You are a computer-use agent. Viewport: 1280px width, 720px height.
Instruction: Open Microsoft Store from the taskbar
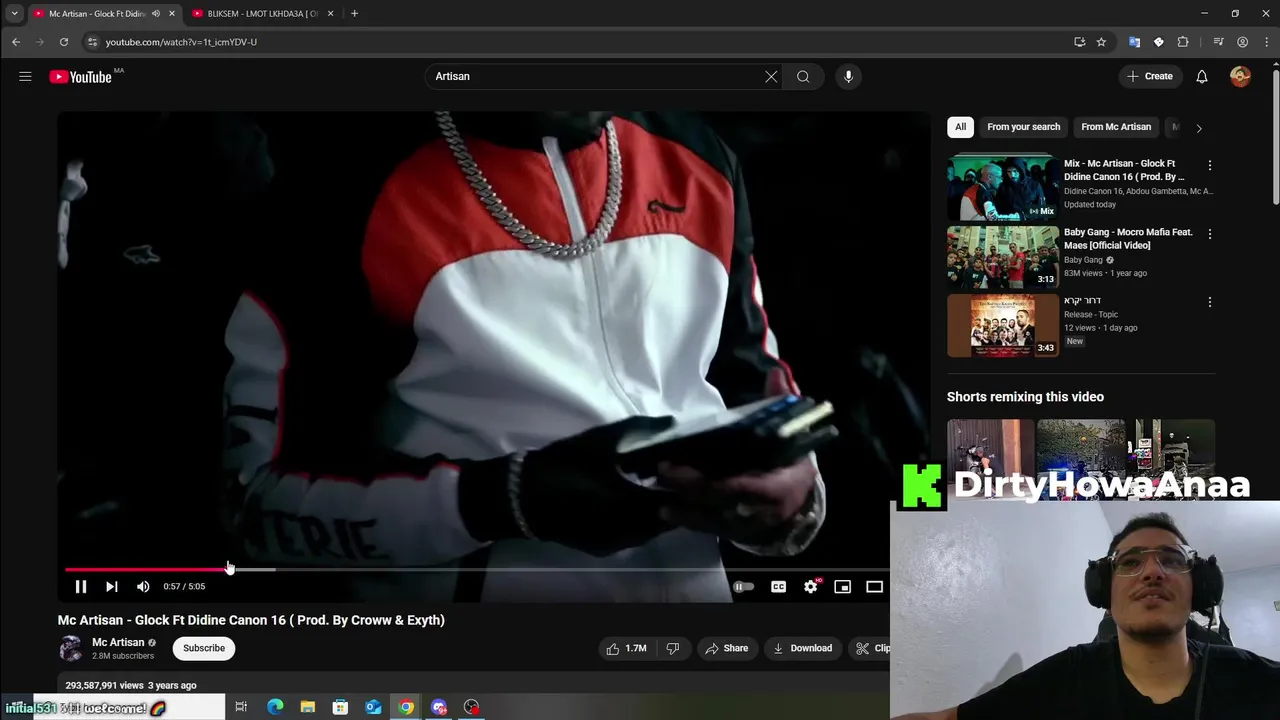coord(340,708)
